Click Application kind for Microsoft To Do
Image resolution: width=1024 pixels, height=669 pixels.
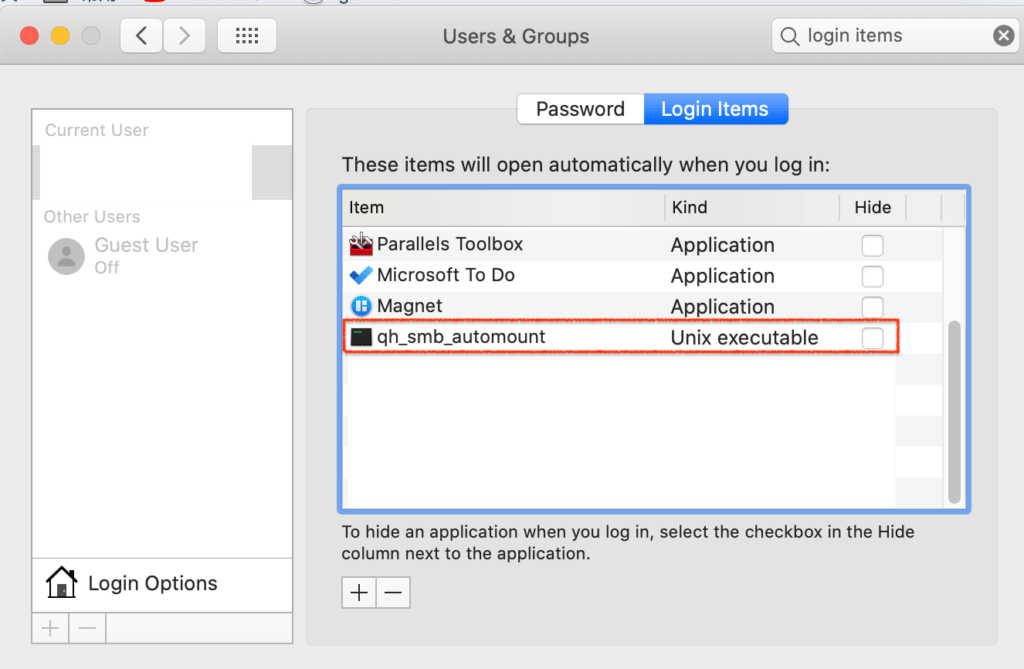coord(723,276)
